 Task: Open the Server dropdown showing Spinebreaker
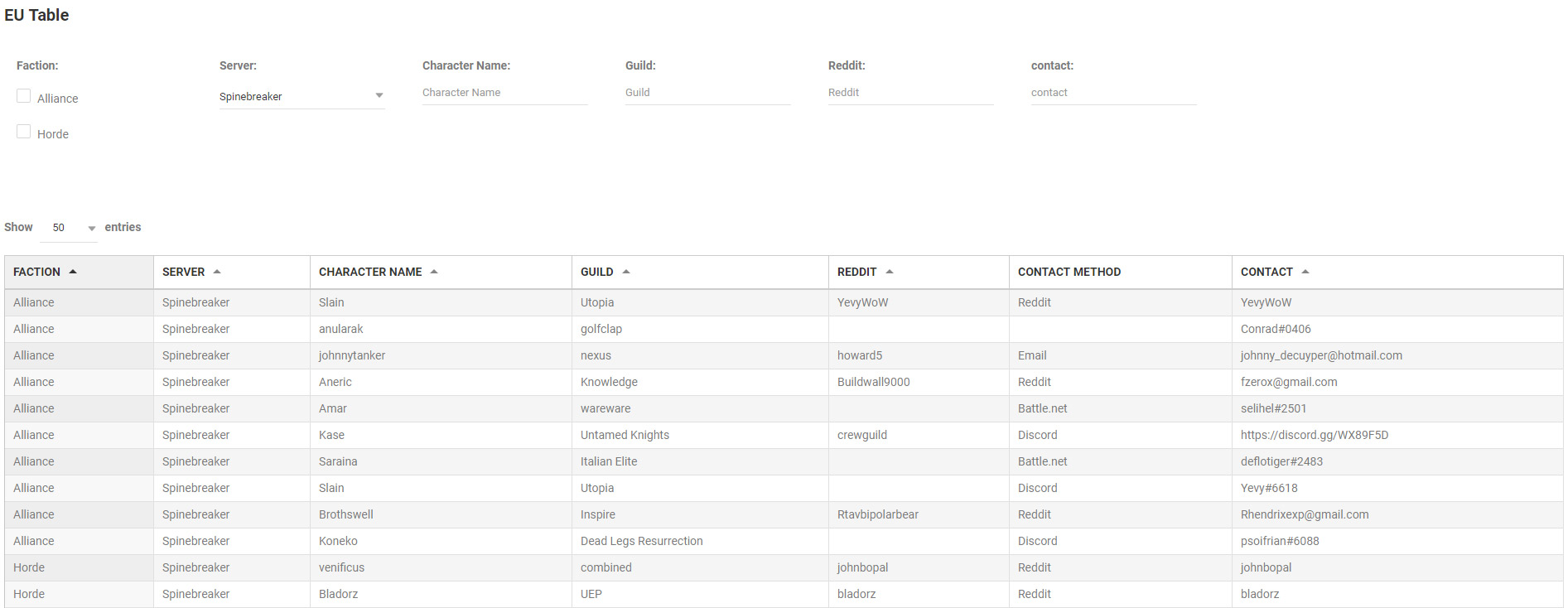coord(302,96)
